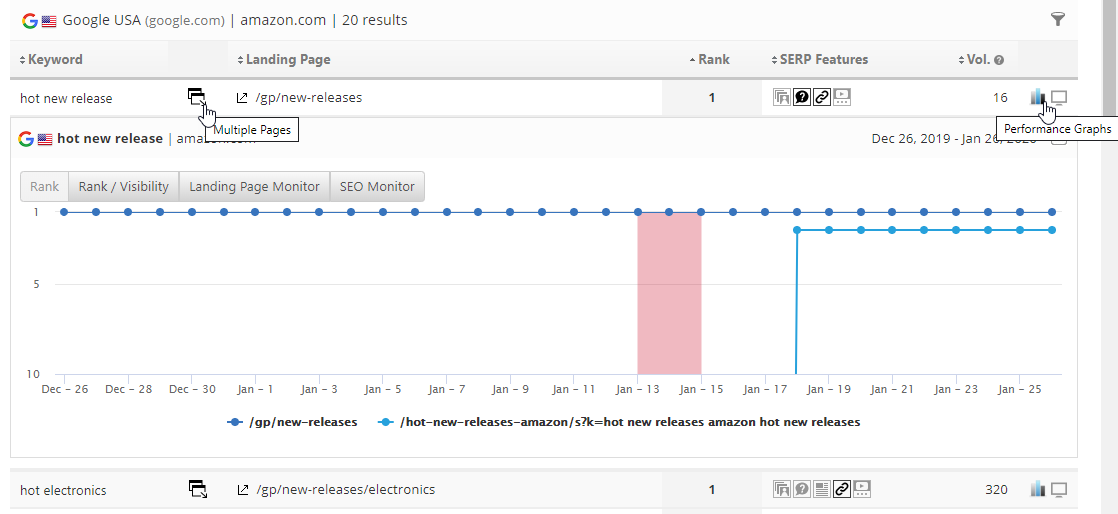Sort table by SERP Features column
This screenshot has height=514, width=1118.
point(820,60)
